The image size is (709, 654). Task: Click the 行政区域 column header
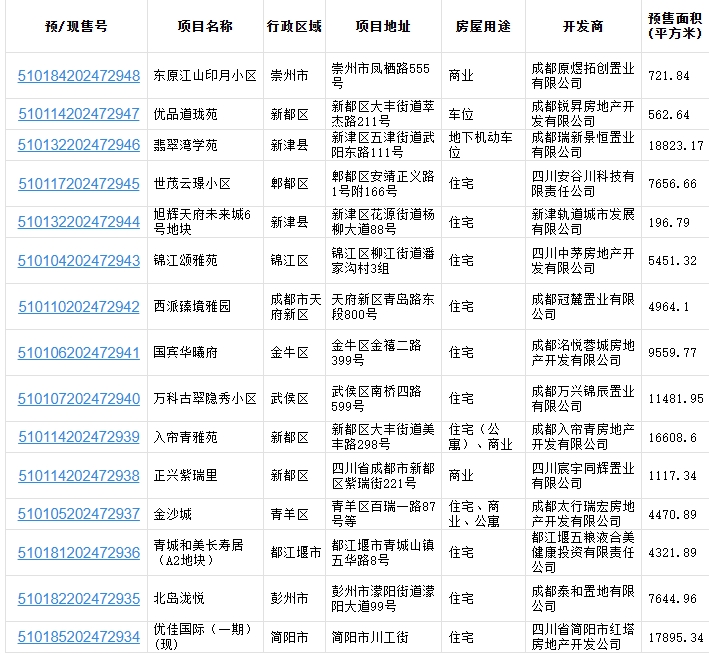(294, 26)
